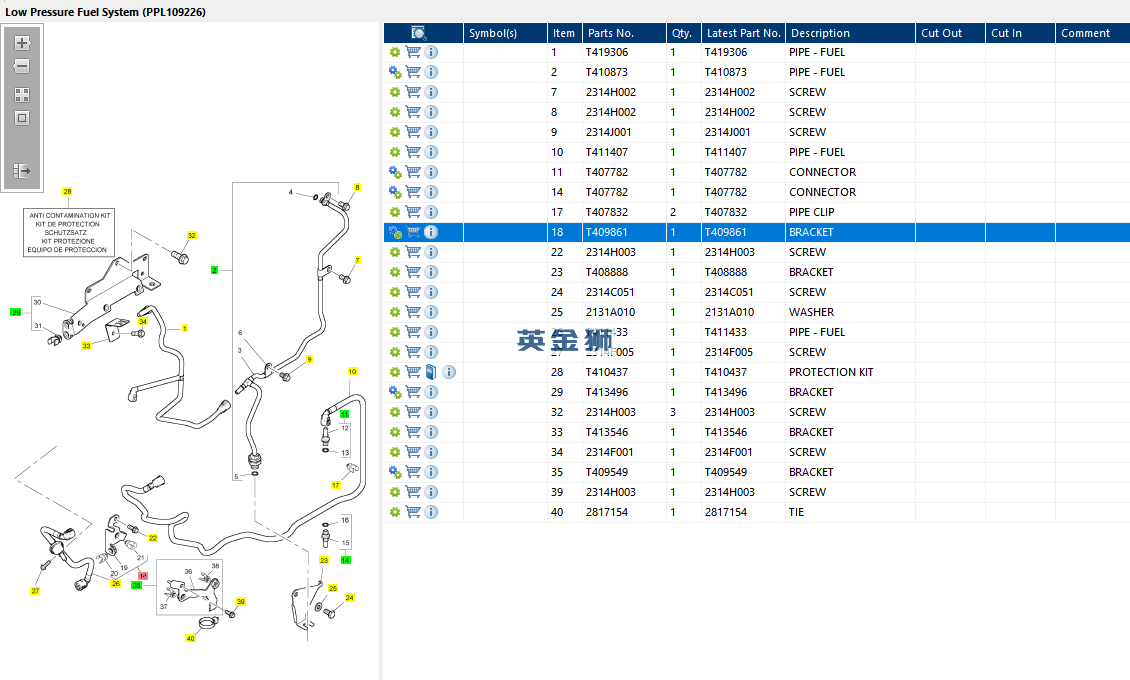This screenshot has width=1130, height=680.
Task: Show info for item 8 SCREW
Action: click(431, 112)
